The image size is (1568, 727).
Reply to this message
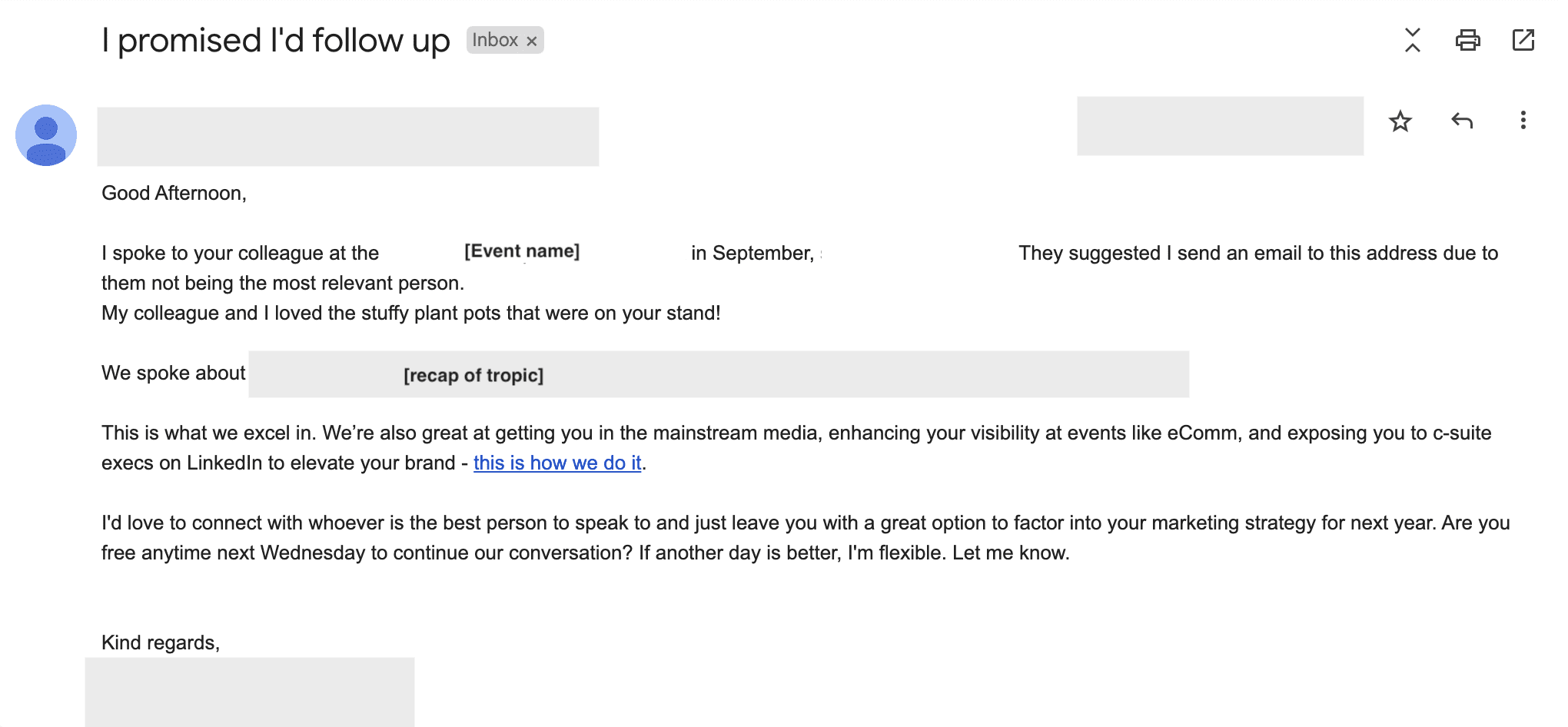pos(1462,121)
